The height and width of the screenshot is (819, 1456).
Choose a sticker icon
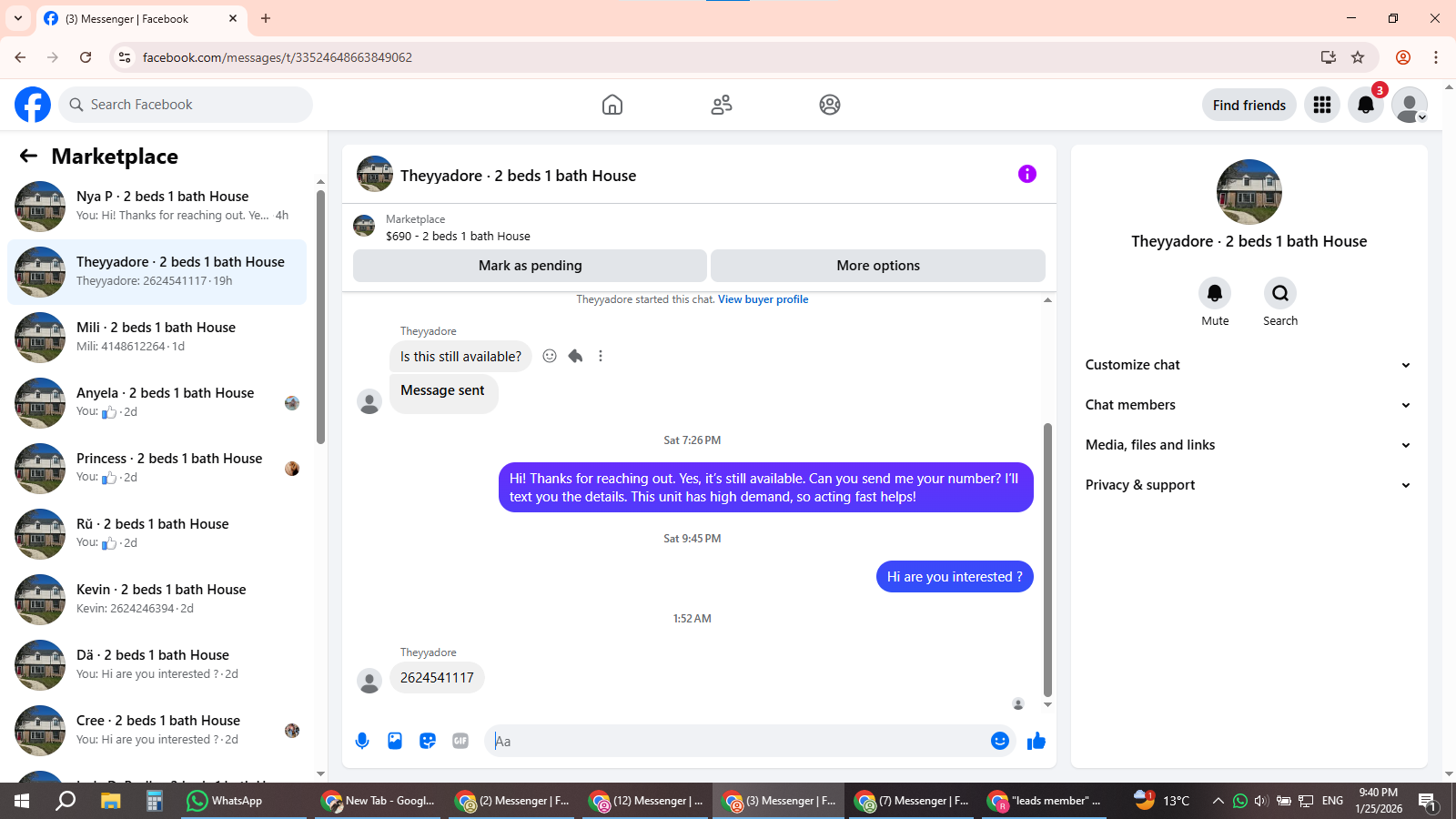tap(428, 741)
